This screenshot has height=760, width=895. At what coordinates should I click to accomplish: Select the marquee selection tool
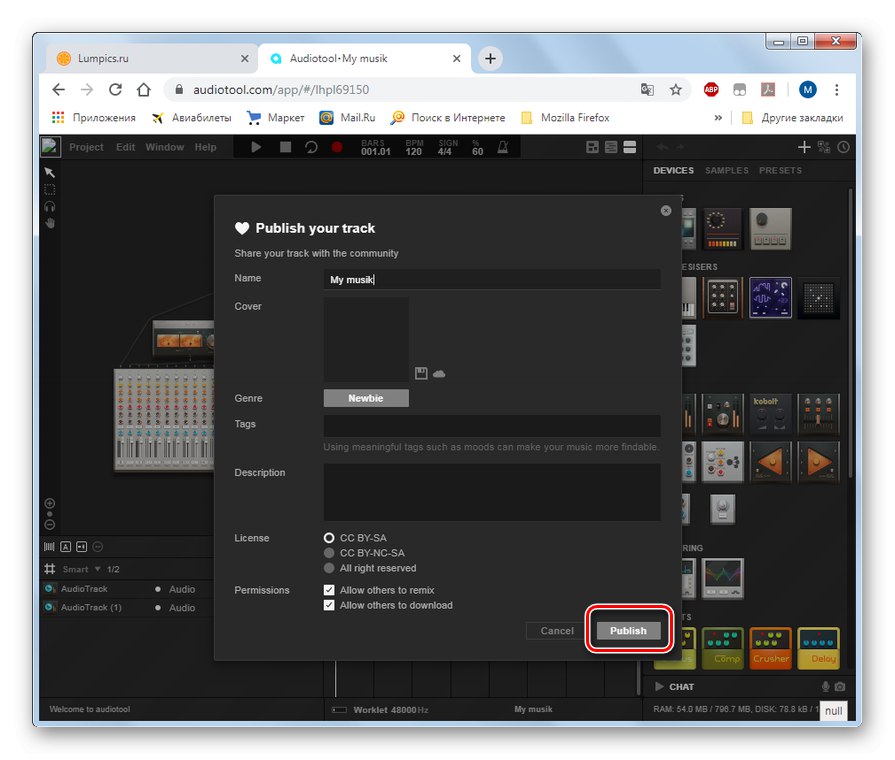(50, 190)
